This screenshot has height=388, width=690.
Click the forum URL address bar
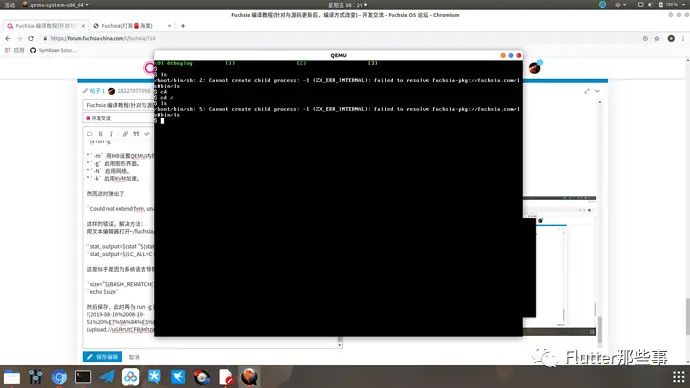[339, 38]
